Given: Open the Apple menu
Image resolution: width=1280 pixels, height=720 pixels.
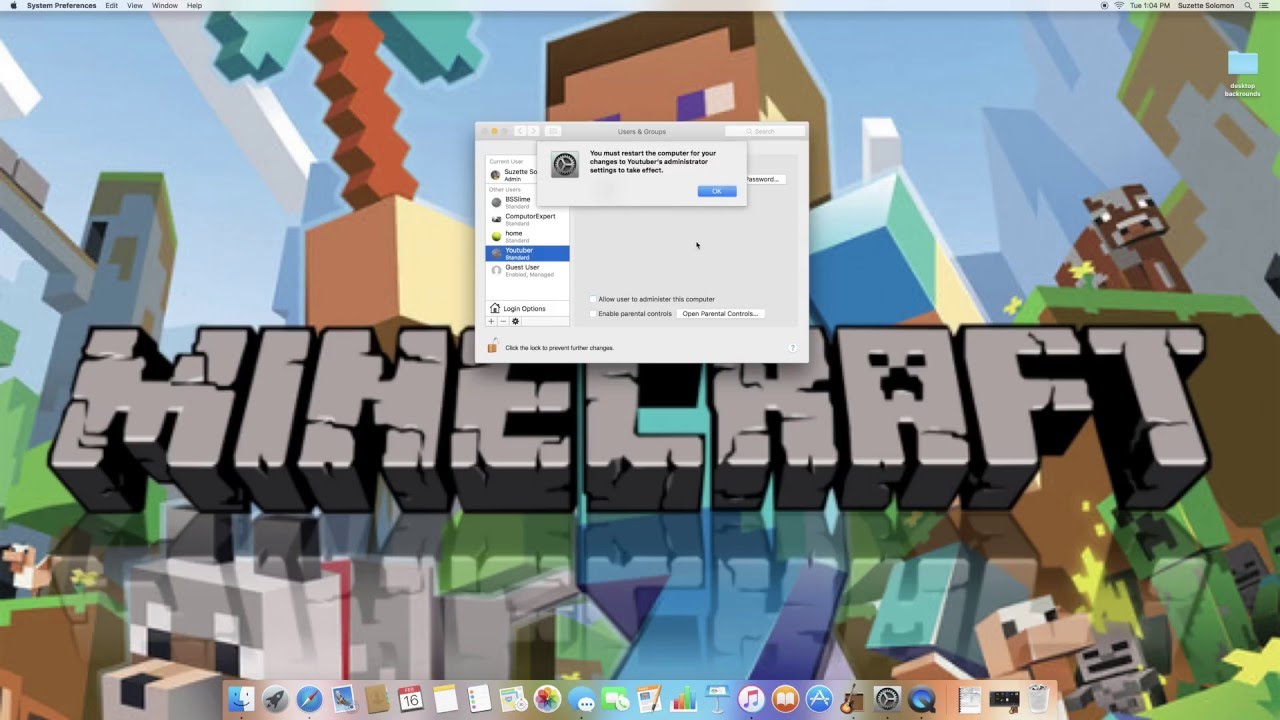Looking at the screenshot, I should click(13, 6).
